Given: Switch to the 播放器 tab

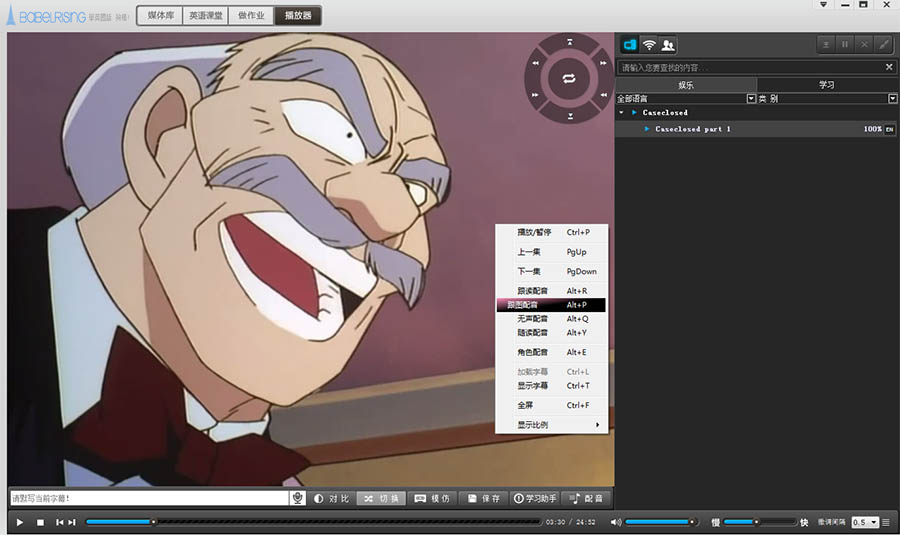Looking at the screenshot, I should click(297, 15).
